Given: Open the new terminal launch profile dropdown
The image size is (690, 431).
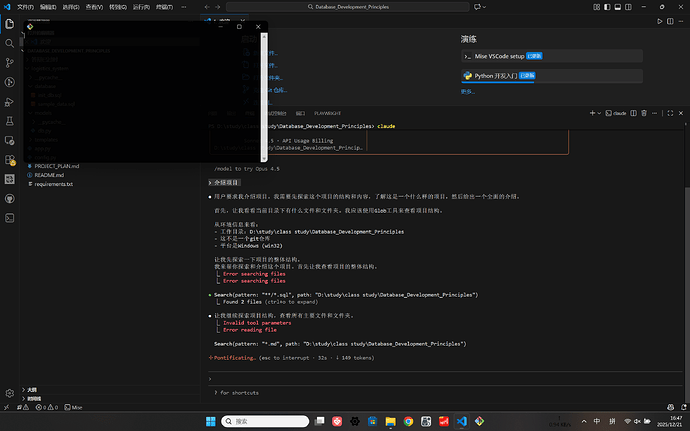Looking at the screenshot, I should (x=599, y=113).
